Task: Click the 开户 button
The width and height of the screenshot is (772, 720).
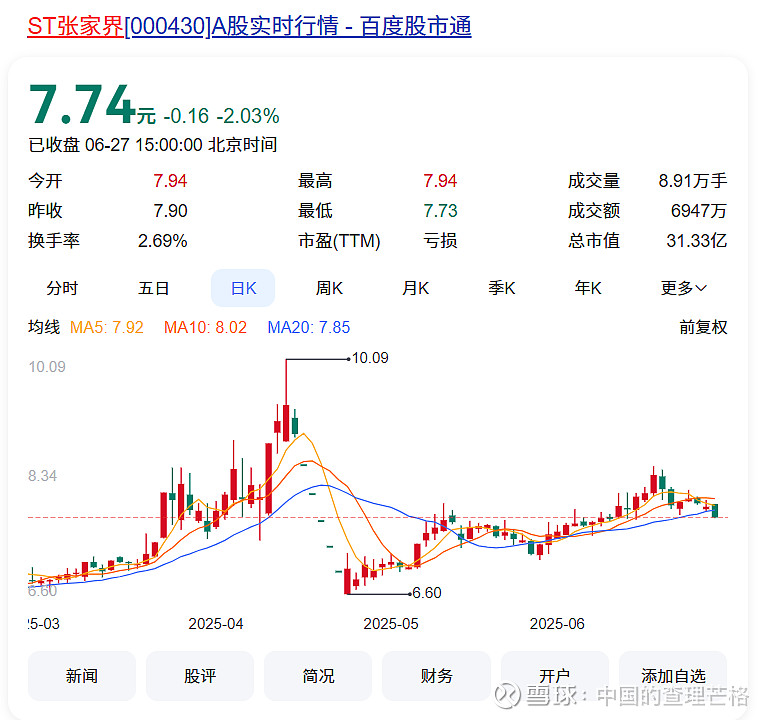Action: [554, 676]
